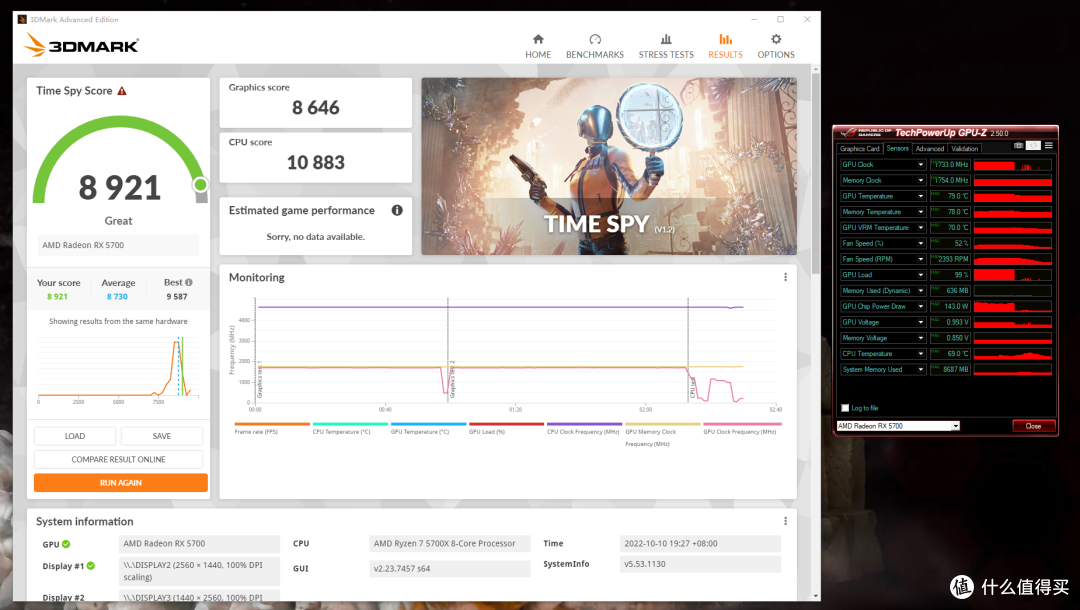
Task: Expand the GPU Temperature sensor dropdown
Action: click(921, 196)
